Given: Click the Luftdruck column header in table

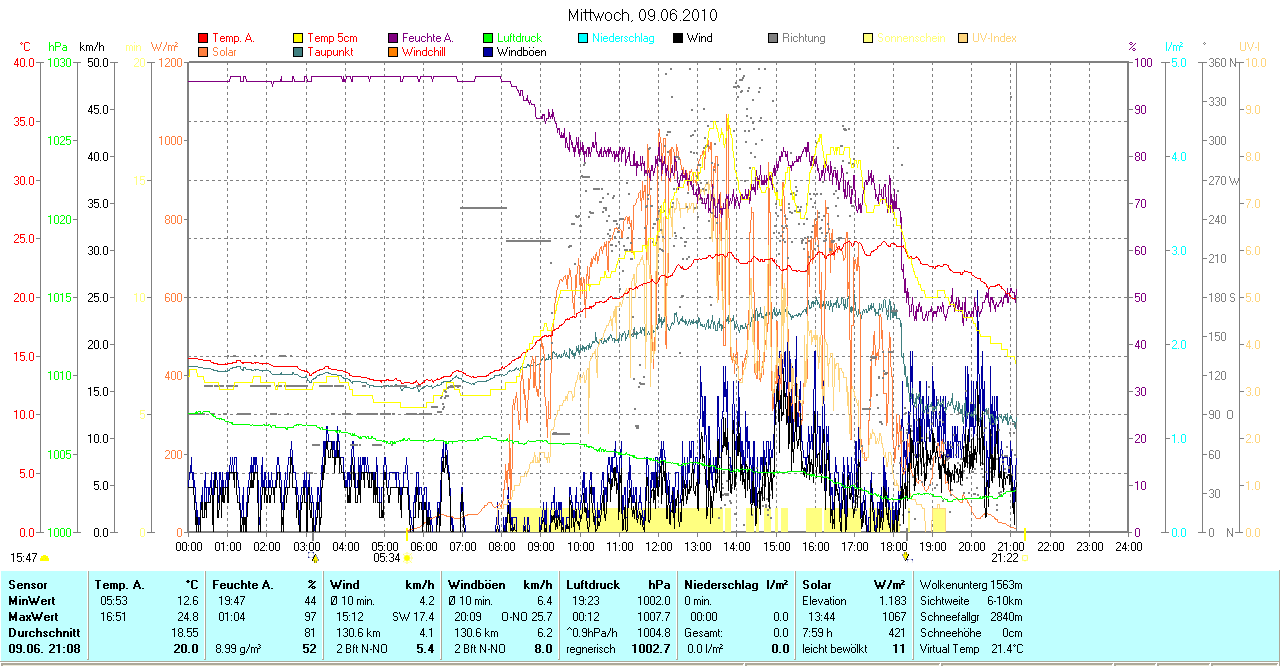Looking at the screenshot, I should click(592, 584).
